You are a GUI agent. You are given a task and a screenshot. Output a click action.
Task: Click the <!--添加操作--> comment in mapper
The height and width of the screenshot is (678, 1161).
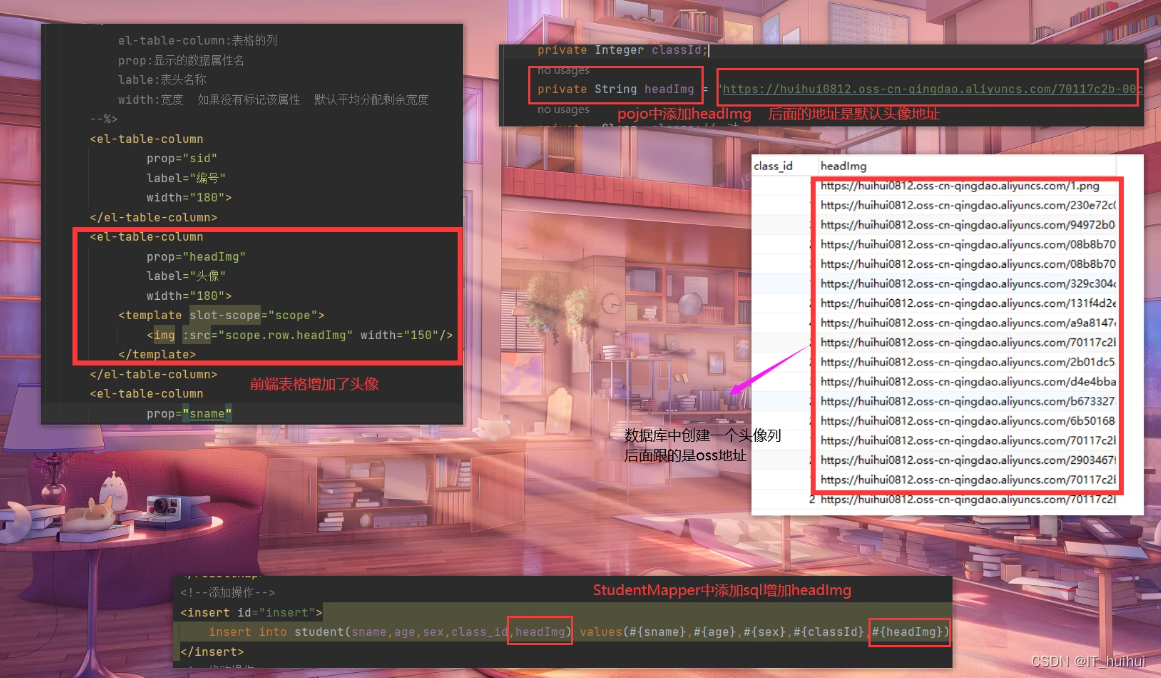(227, 593)
